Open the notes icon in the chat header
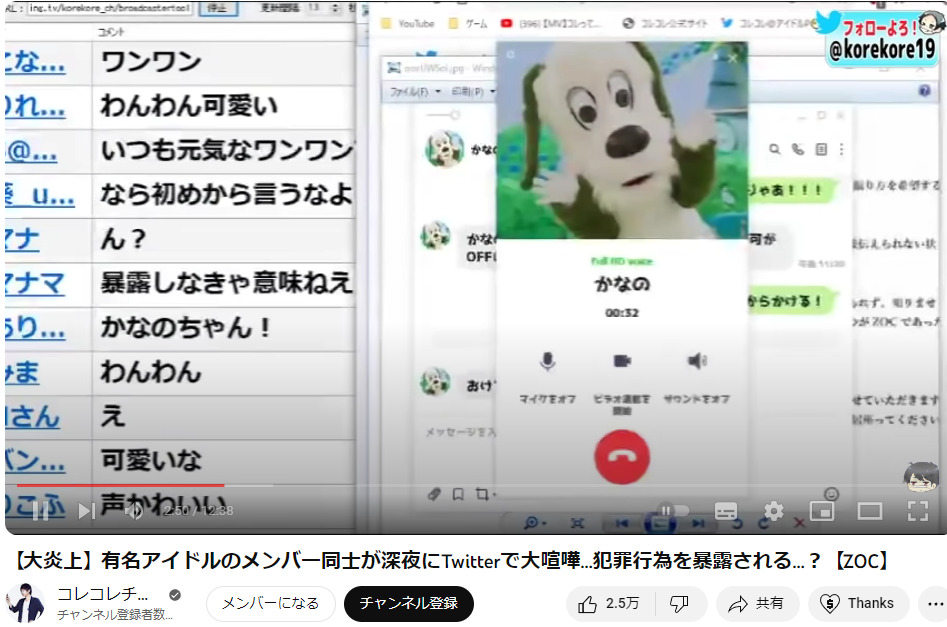947x627 pixels. [x=821, y=149]
